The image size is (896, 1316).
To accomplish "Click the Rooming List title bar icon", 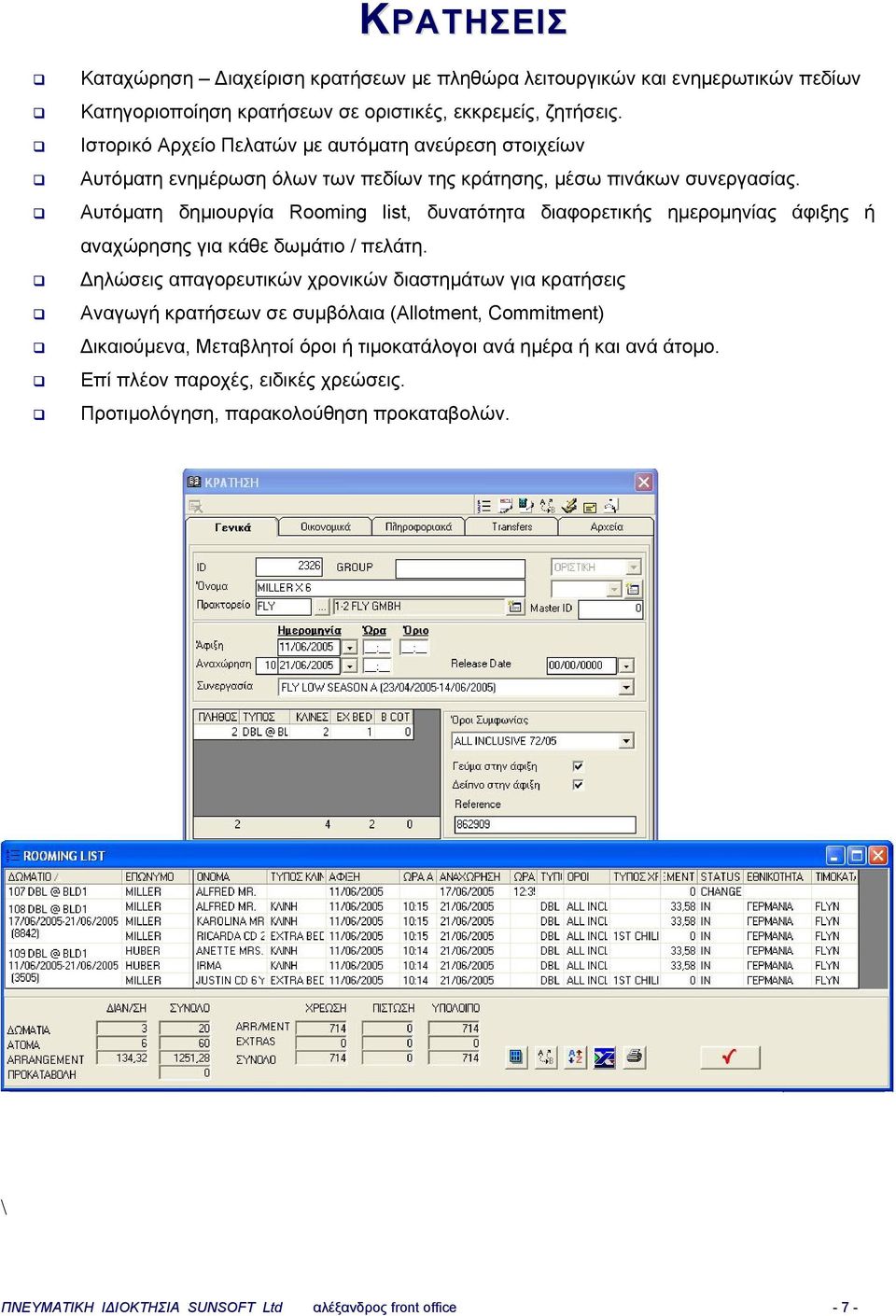I will 13,855.
